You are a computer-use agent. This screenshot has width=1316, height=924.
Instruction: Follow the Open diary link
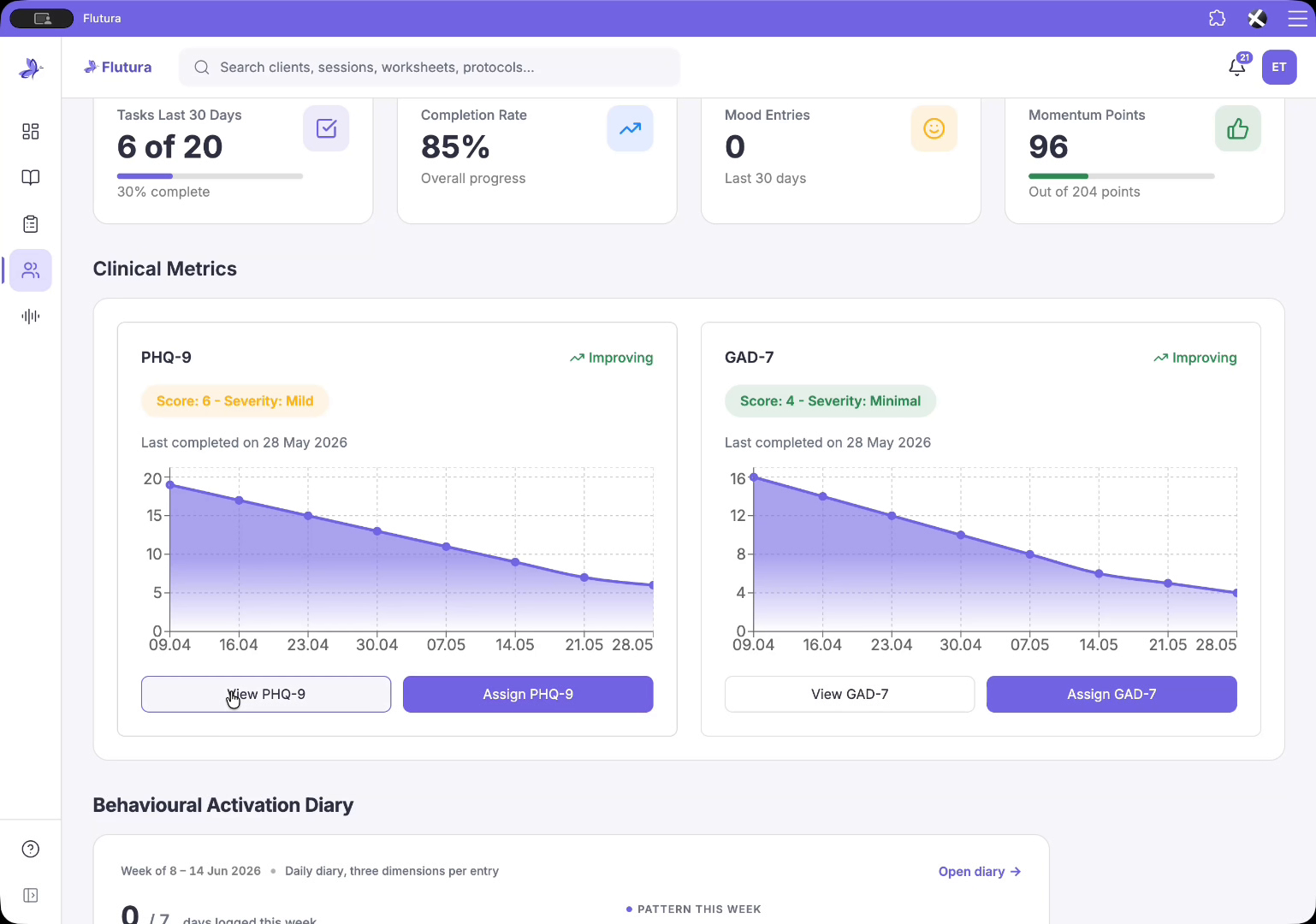980,871
